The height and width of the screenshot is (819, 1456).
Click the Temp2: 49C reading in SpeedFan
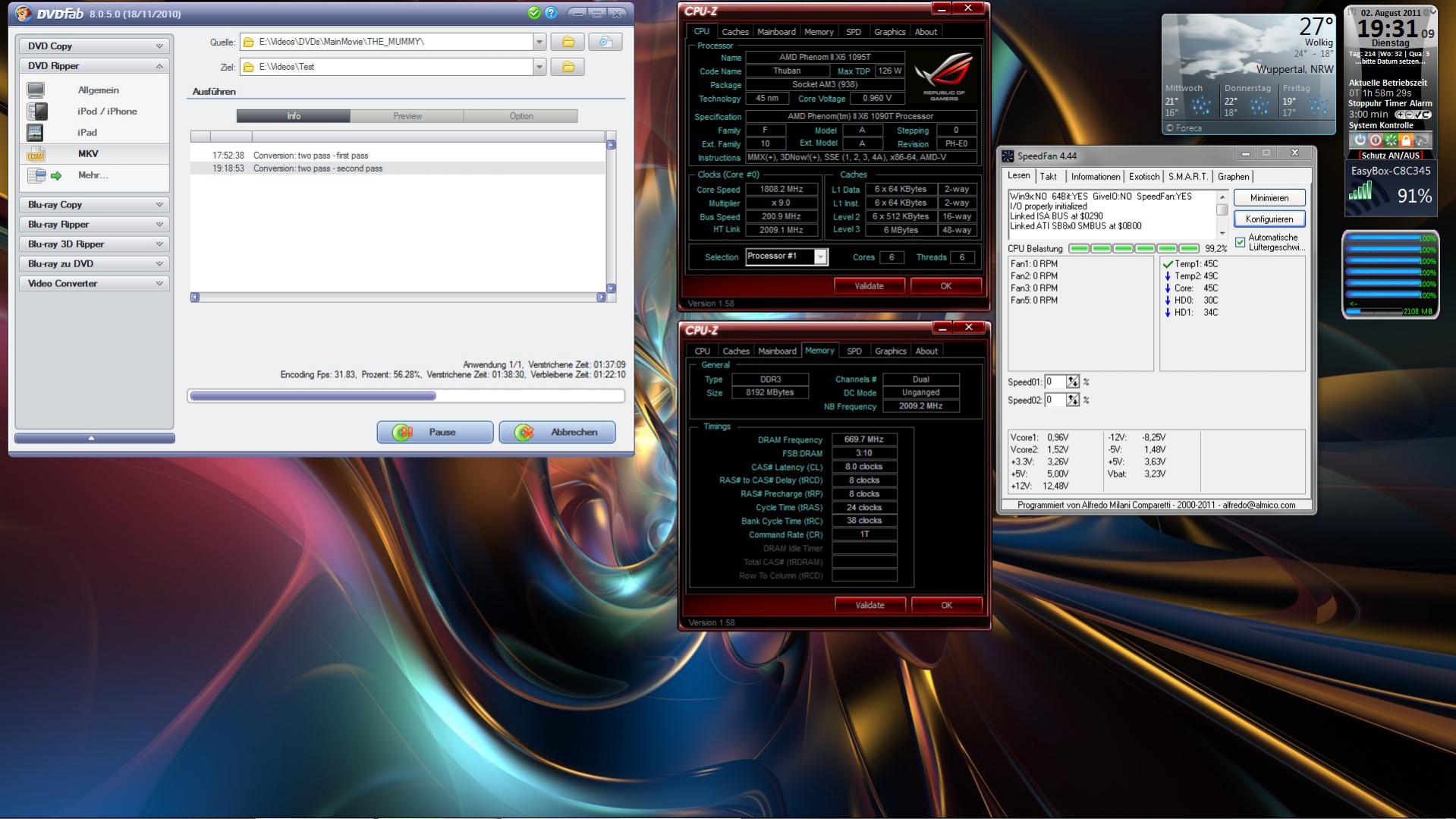pyautogui.click(x=1190, y=276)
